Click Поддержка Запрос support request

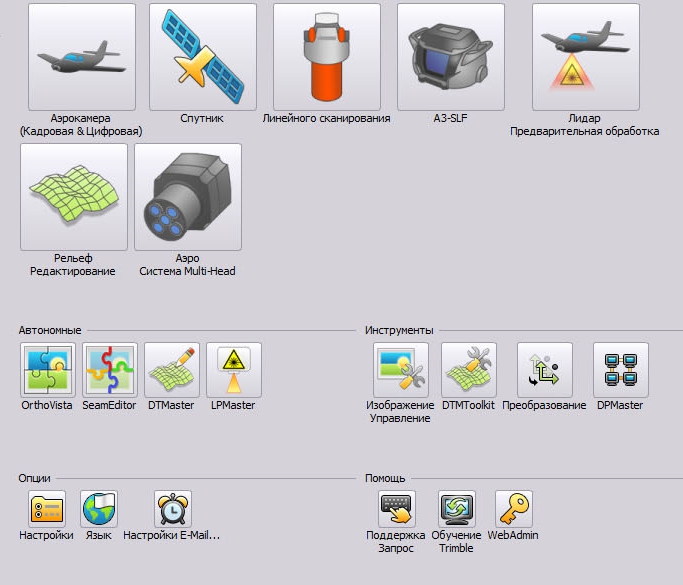396,509
